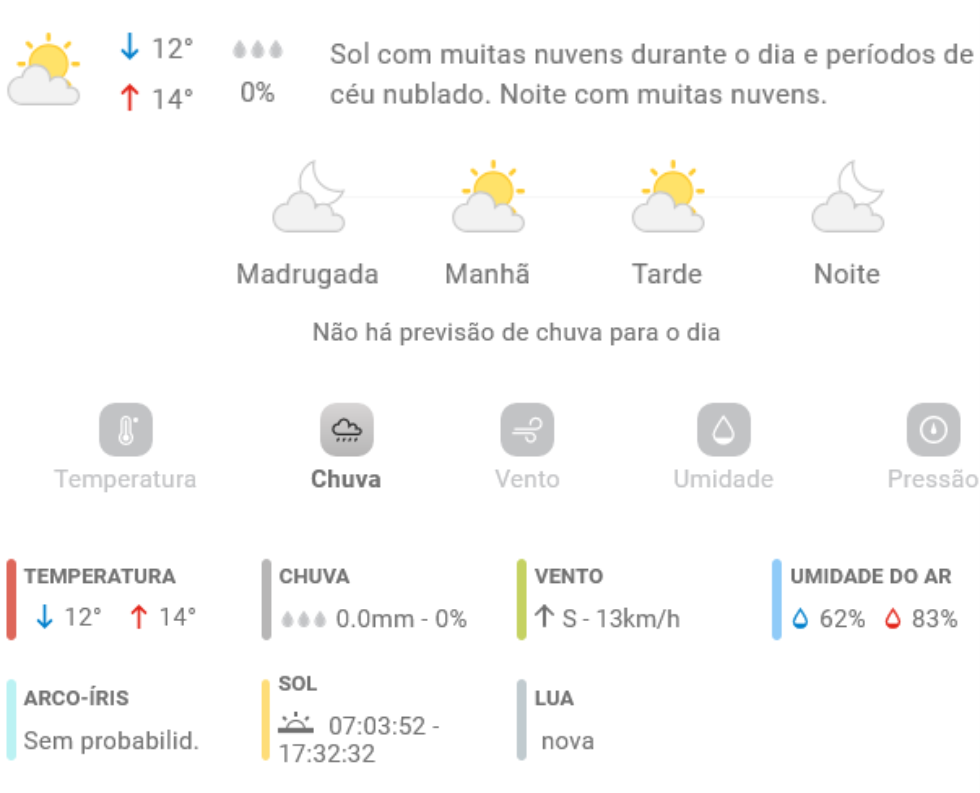Click the LUA card heading
This screenshot has width=980, height=793.
554,698
